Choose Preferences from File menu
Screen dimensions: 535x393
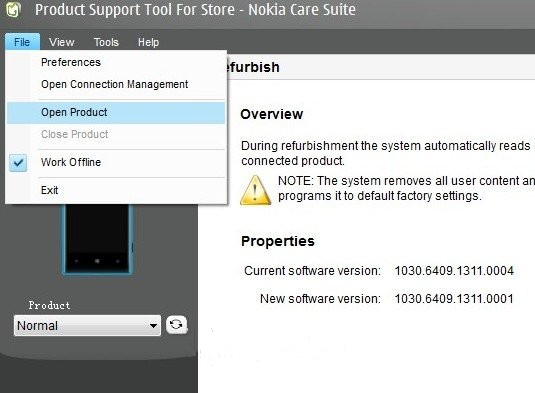(116, 62)
